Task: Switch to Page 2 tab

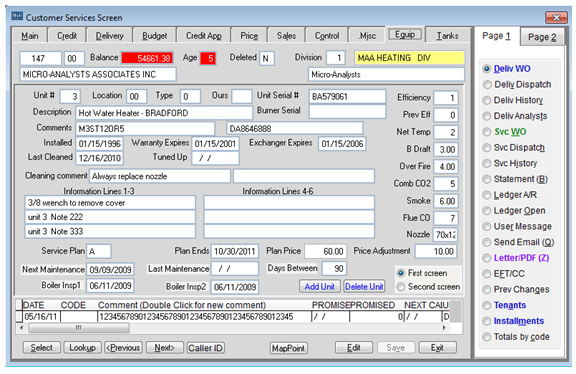Action: pyautogui.click(x=542, y=37)
